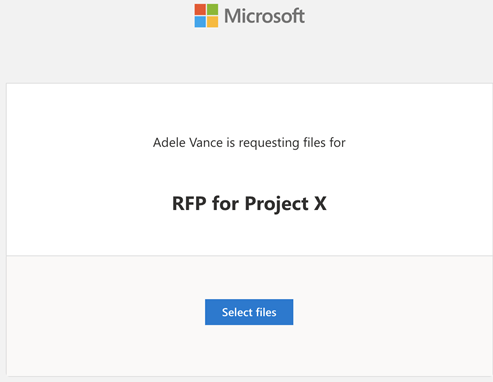Click the blue square in Microsoft logo

pyautogui.click(x=200, y=22)
